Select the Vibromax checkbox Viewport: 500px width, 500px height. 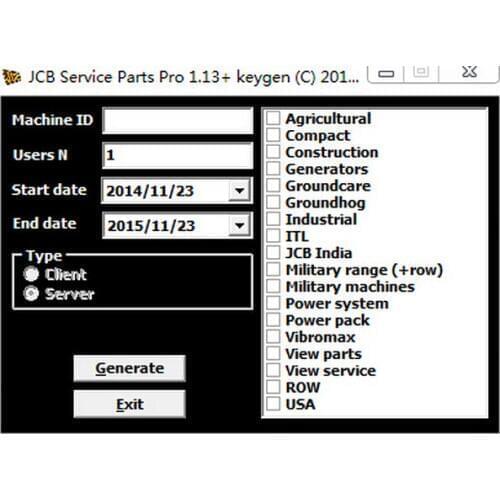(x=273, y=336)
